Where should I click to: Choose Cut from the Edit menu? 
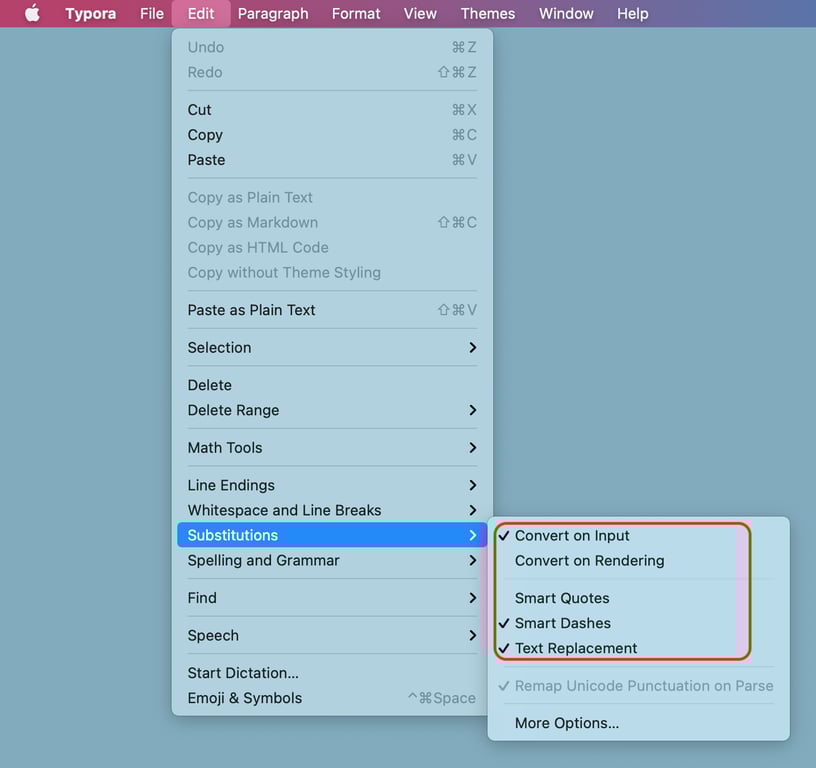pos(332,110)
